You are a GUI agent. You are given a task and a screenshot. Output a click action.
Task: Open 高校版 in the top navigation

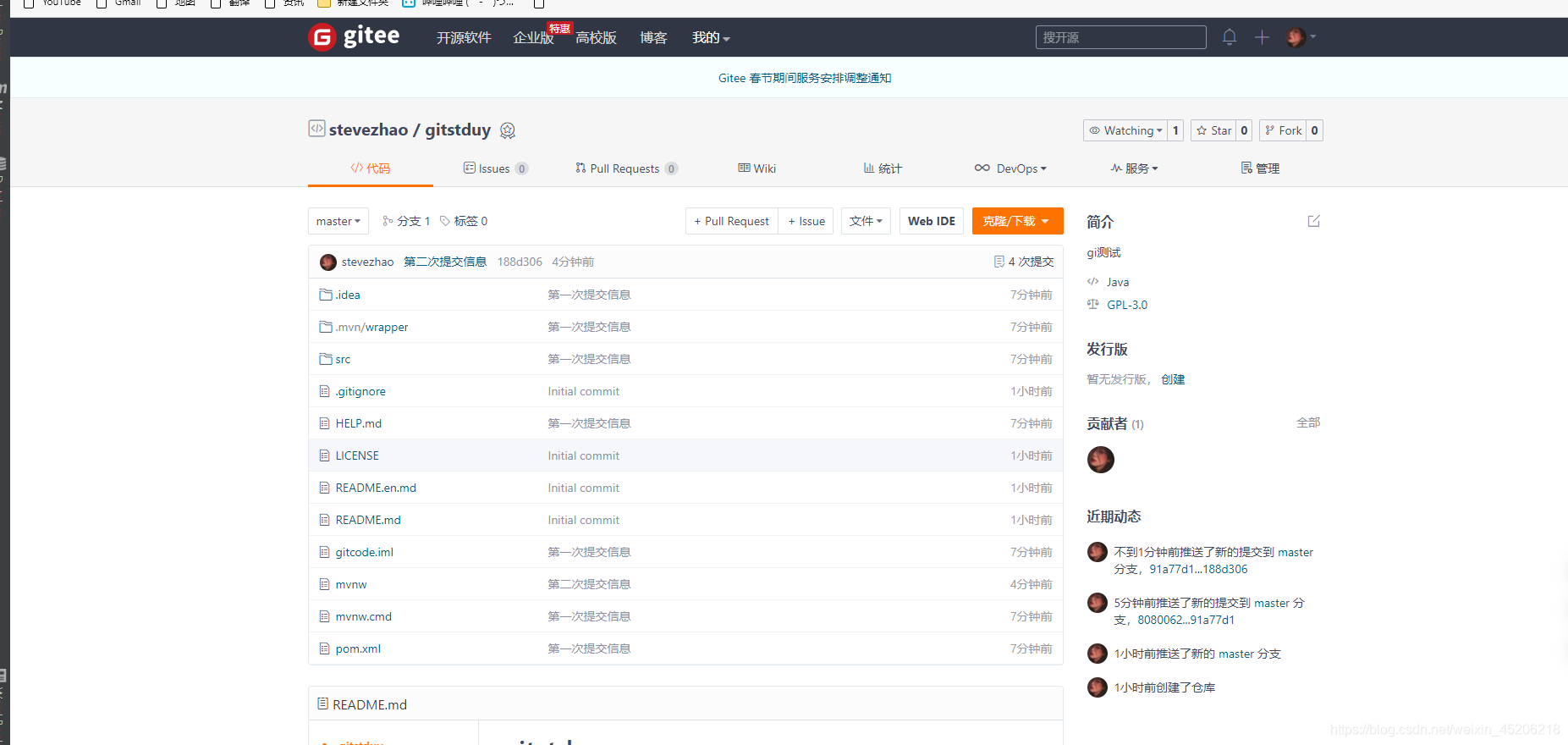point(596,37)
